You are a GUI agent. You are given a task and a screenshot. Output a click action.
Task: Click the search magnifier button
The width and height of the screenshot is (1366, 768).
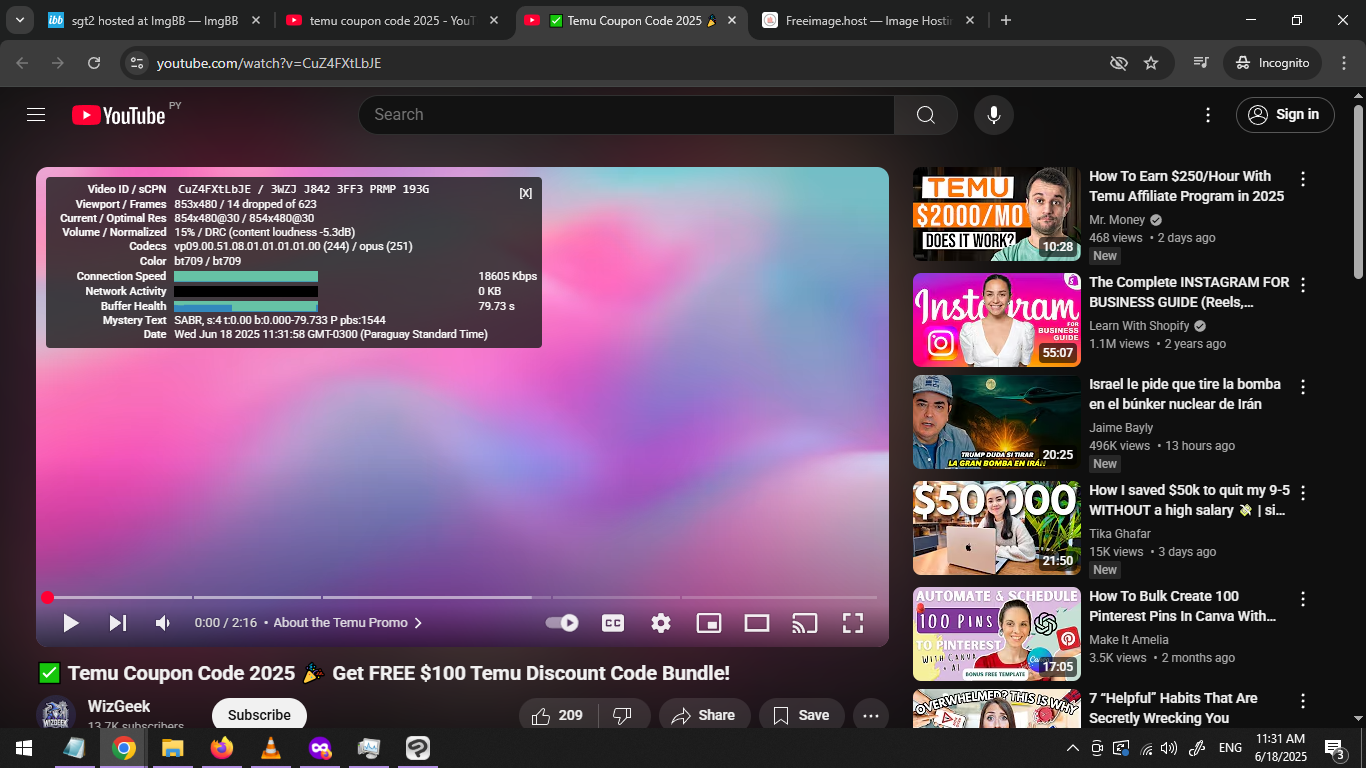pos(926,115)
